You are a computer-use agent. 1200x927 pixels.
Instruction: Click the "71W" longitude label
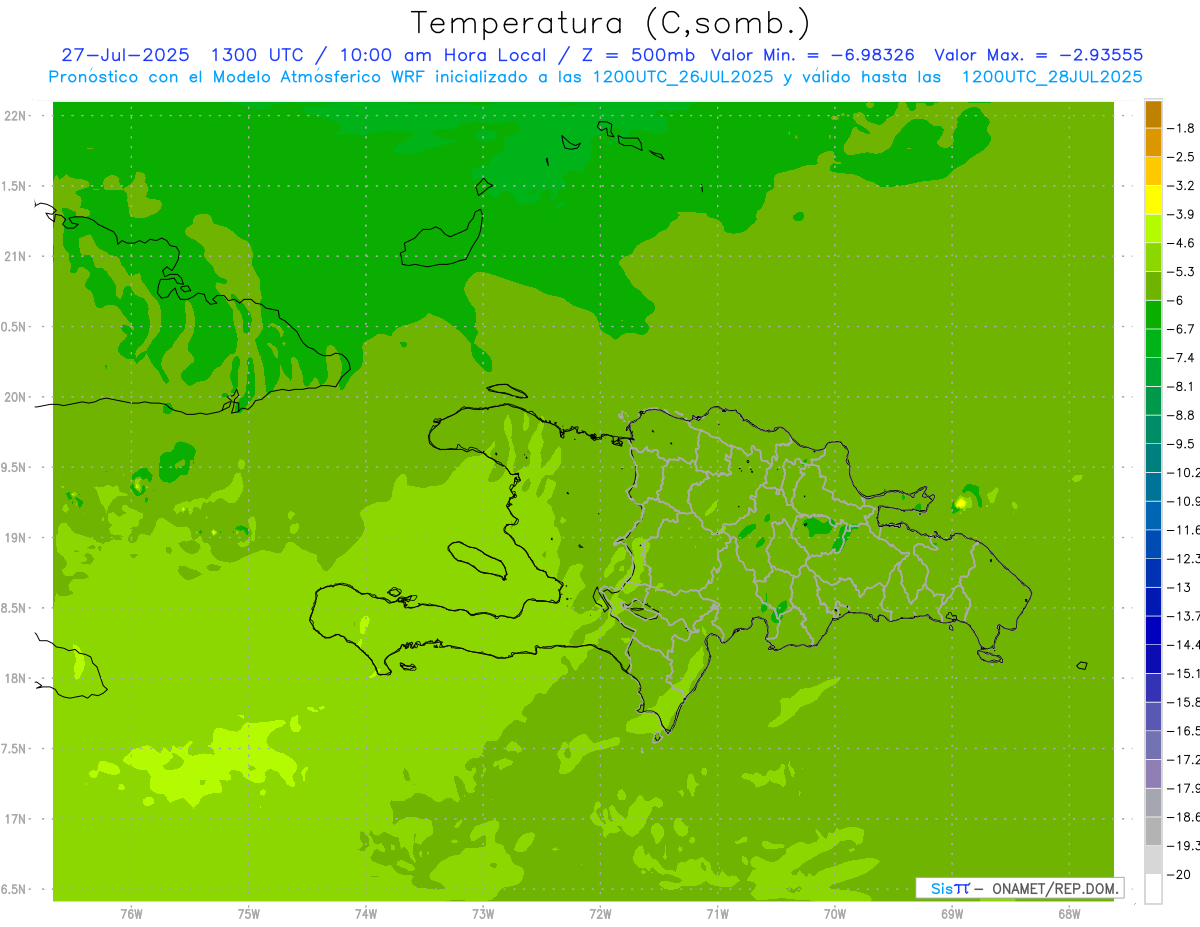(x=717, y=914)
